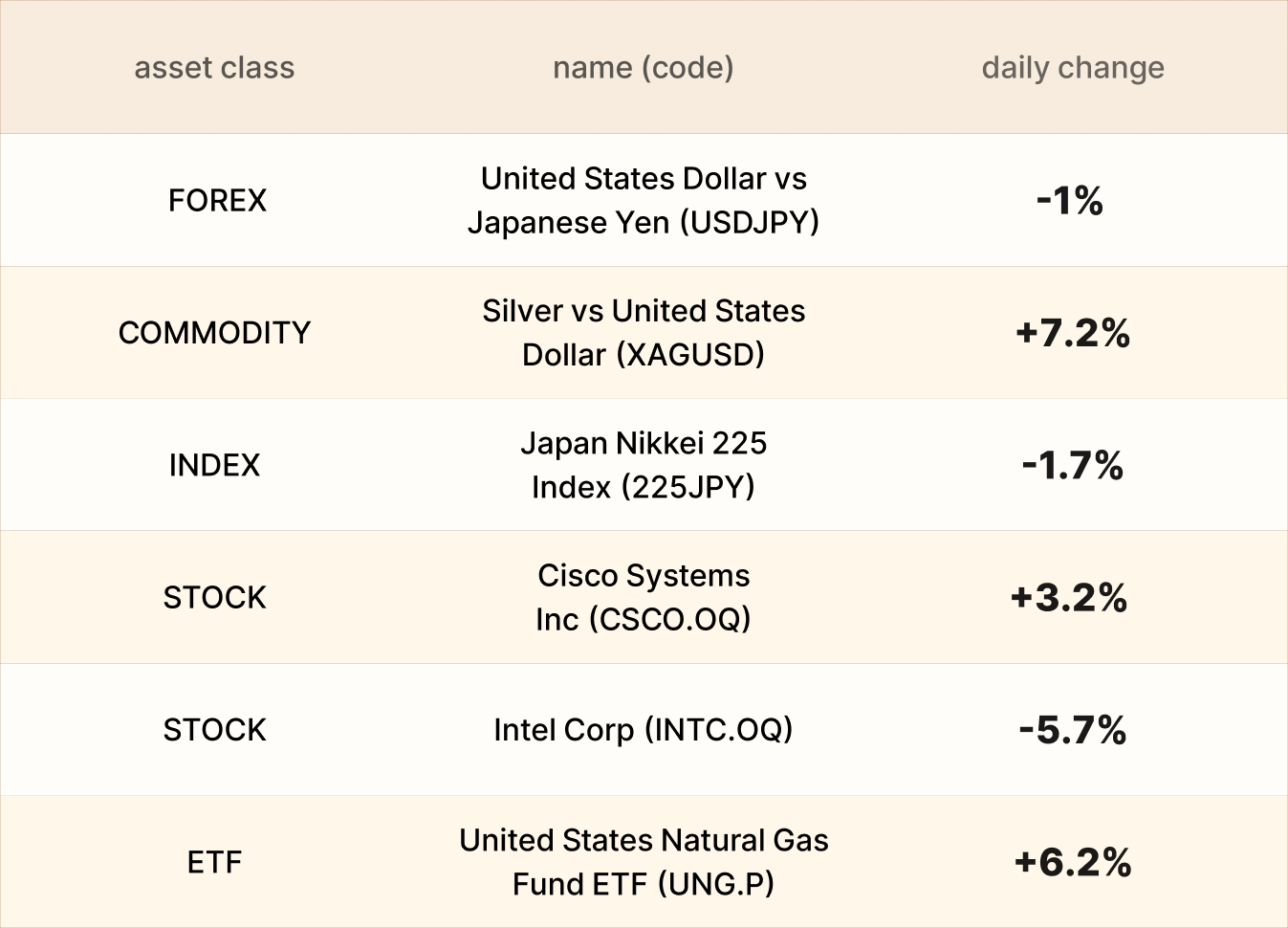Select the INDEX asset class cell
The height and width of the screenshot is (928, 1288).
214,465
